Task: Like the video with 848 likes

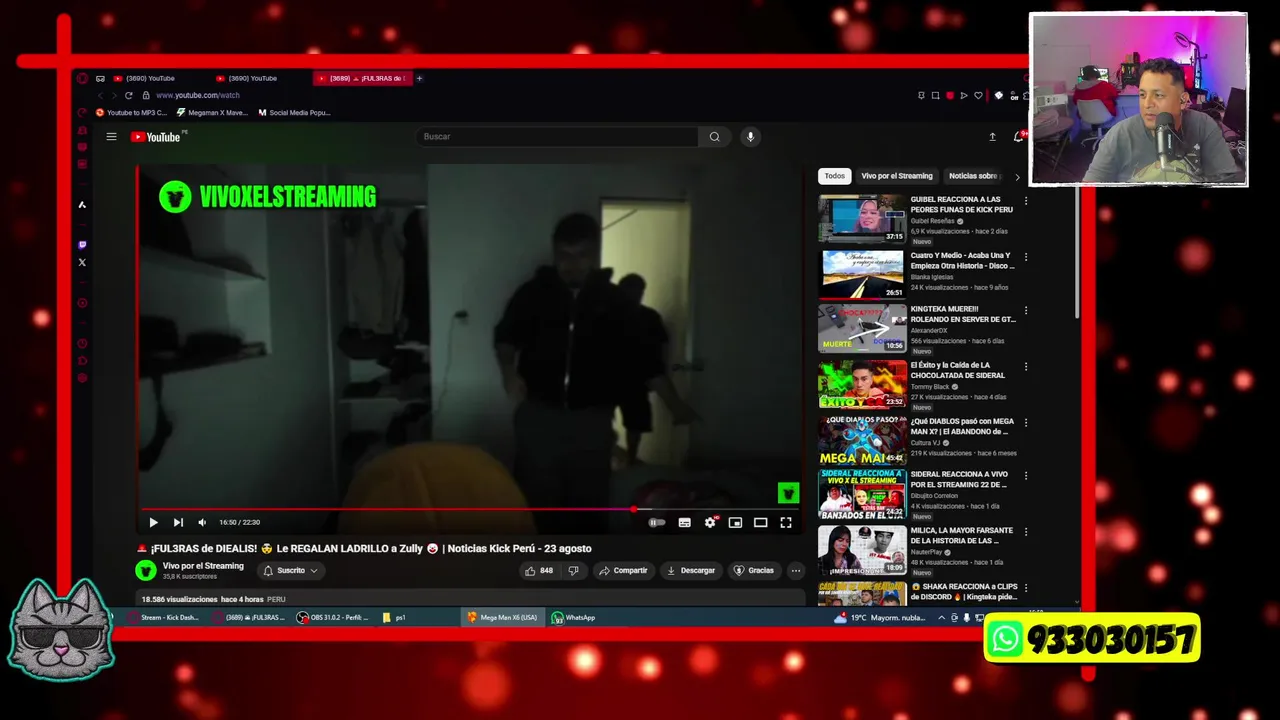Action: [538, 570]
